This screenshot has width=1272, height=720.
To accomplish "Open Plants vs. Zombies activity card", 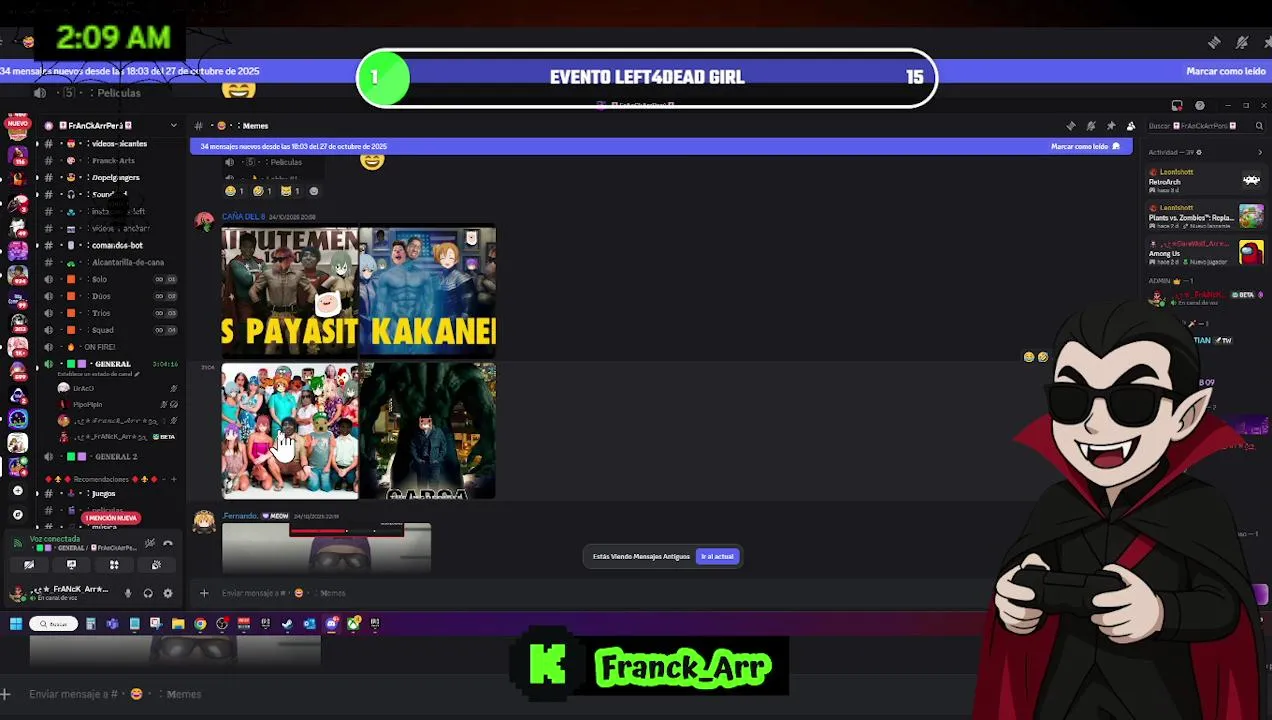I will coord(1205,217).
